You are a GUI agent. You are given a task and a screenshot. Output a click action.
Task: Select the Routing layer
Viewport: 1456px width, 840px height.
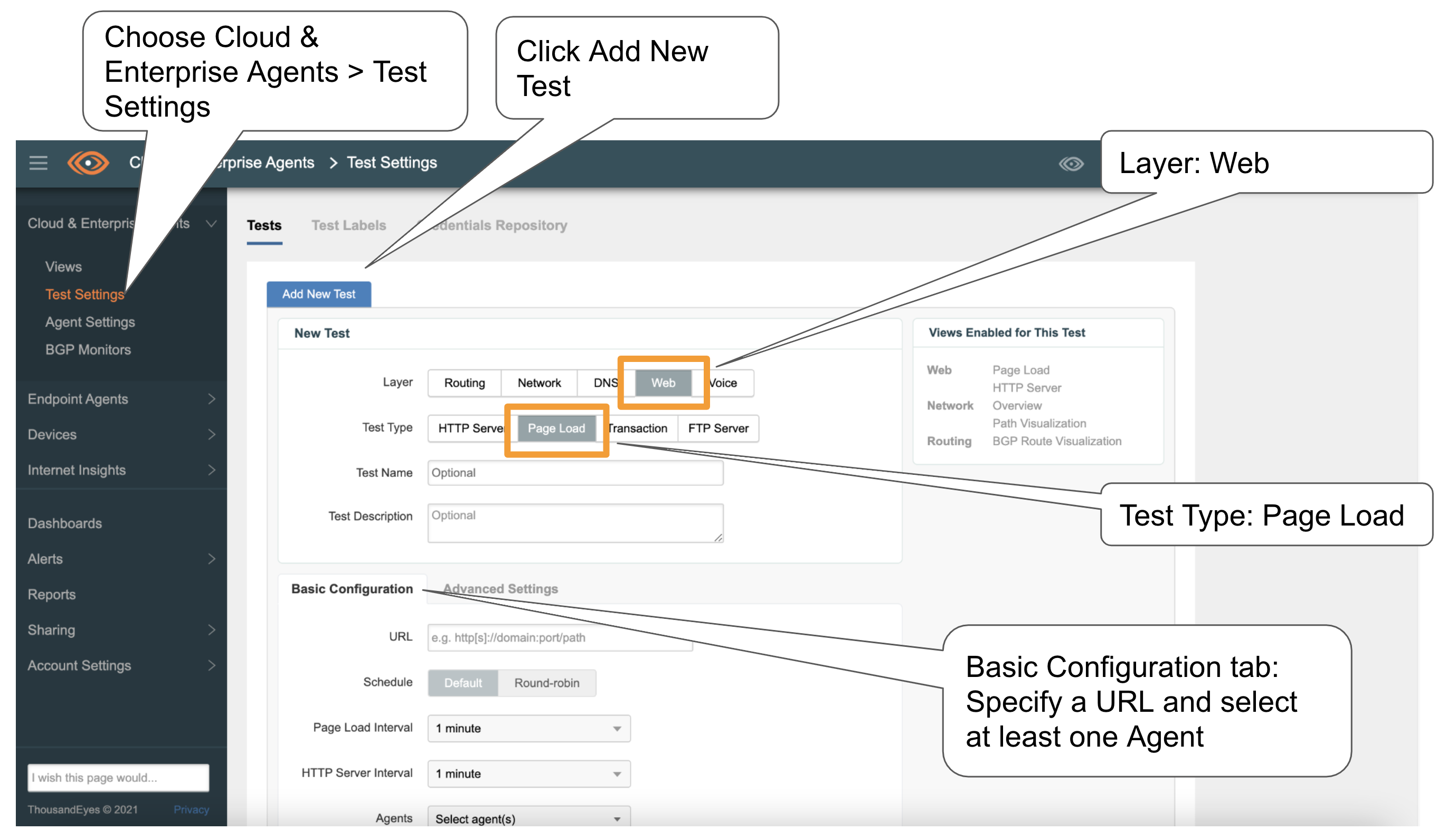465,383
